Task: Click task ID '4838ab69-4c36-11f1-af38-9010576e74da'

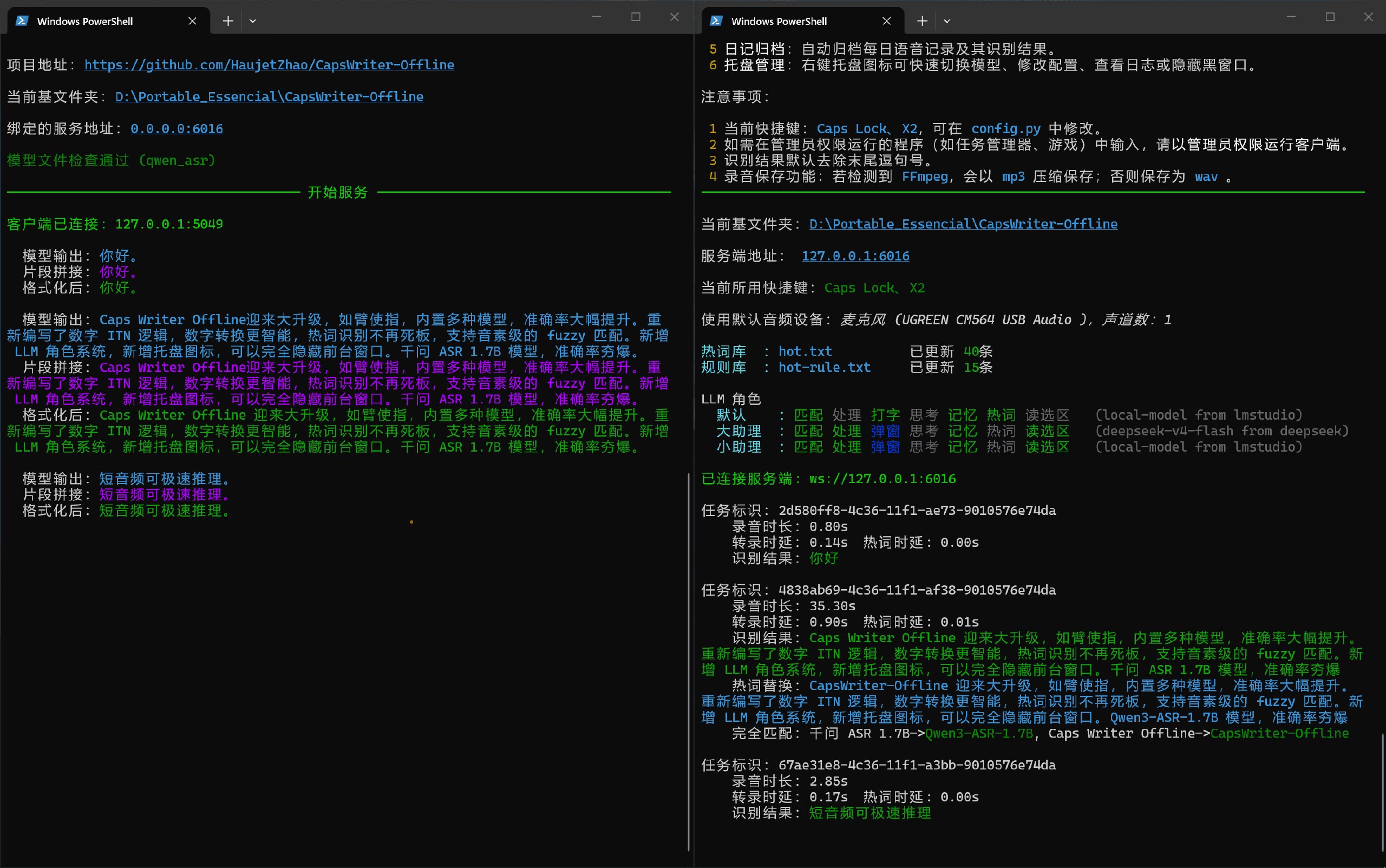Action: 917,590
